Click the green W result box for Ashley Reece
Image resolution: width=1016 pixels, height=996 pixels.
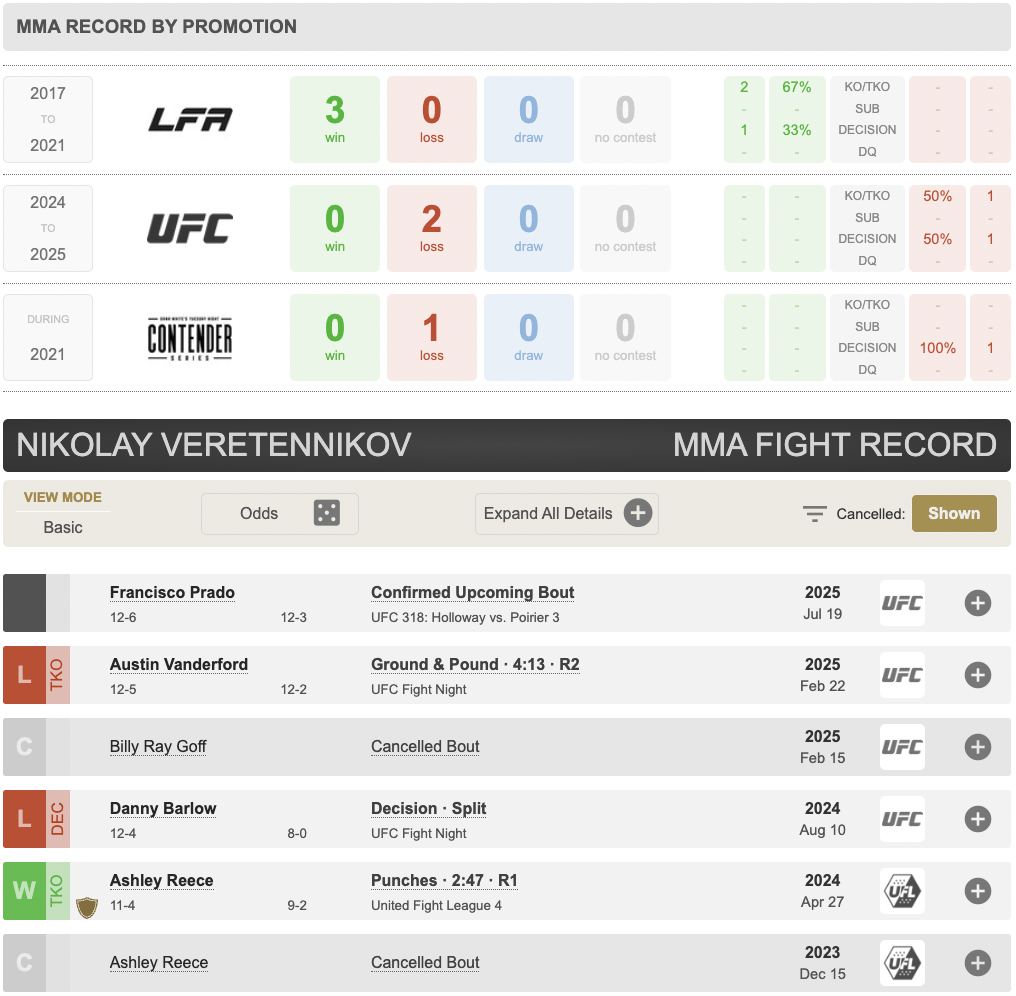(24, 891)
